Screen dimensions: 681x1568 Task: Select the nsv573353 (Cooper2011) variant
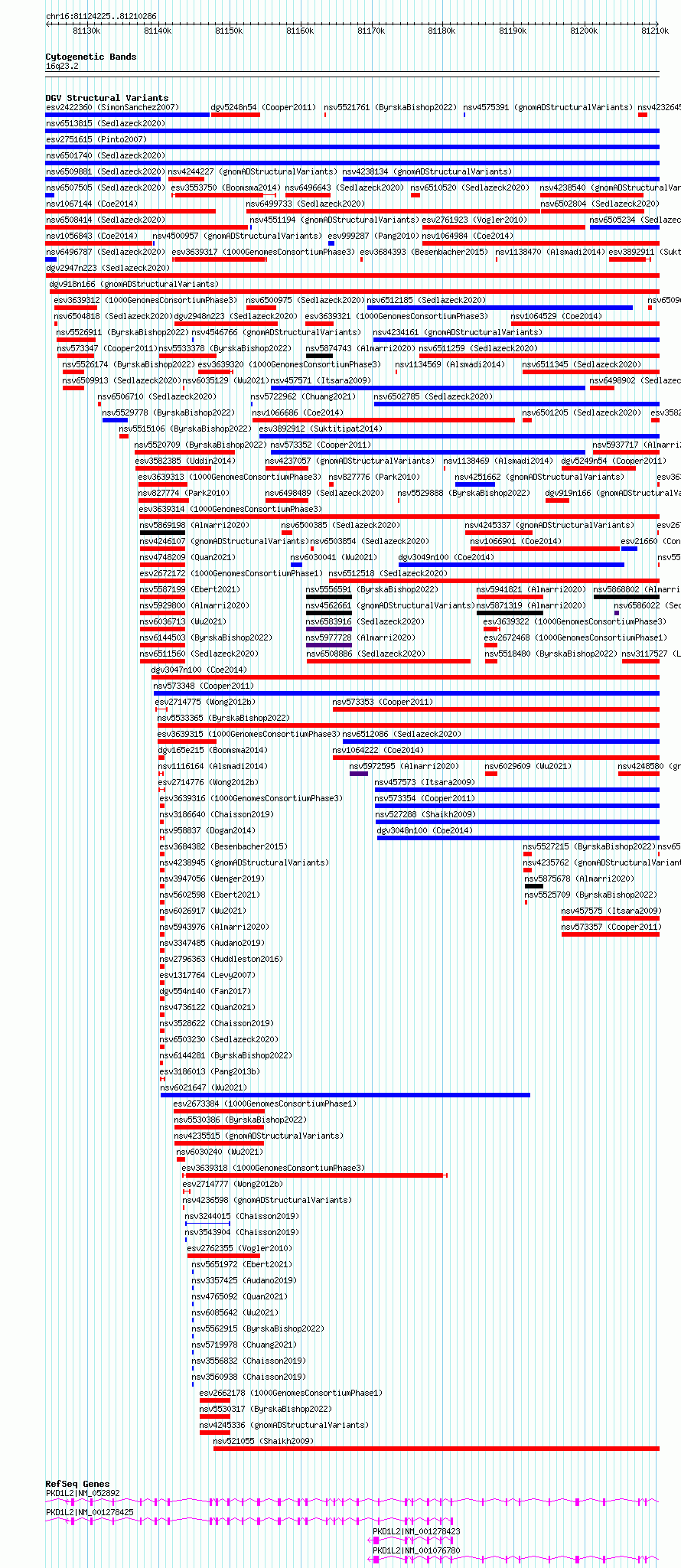[x=383, y=702]
